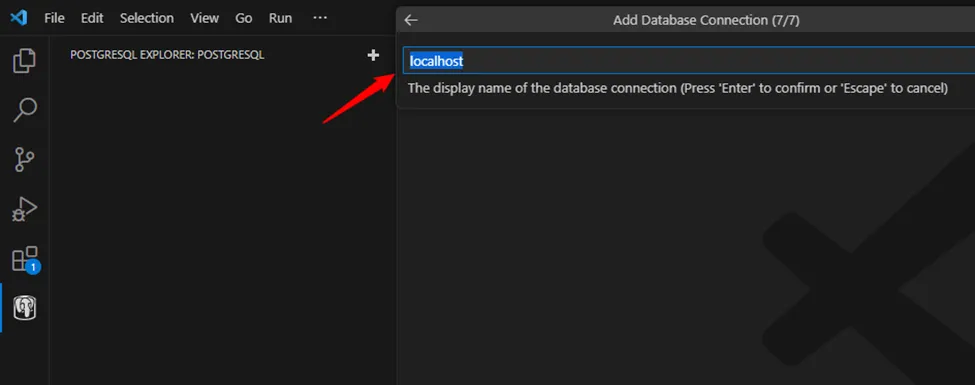975x385 pixels.
Task: Open the Go menu
Action: pos(244,18)
